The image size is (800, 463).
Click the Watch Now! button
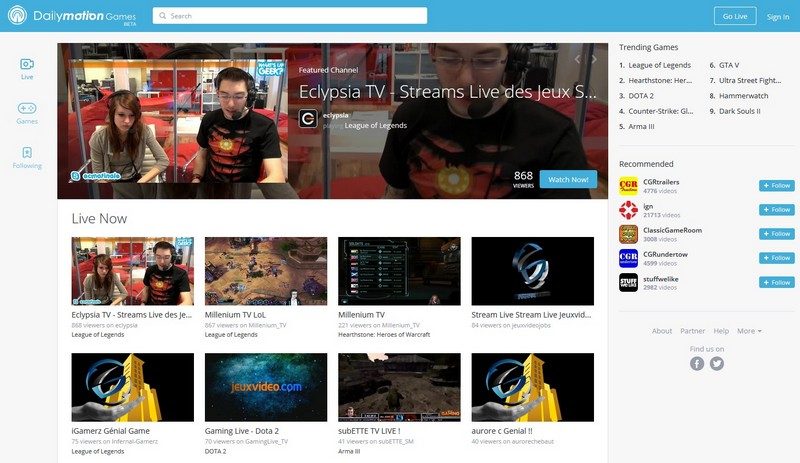pyautogui.click(x=568, y=179)
